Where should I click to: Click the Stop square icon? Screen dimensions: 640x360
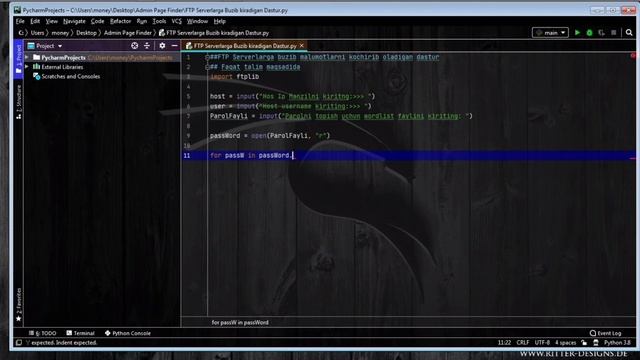[613, 33]
